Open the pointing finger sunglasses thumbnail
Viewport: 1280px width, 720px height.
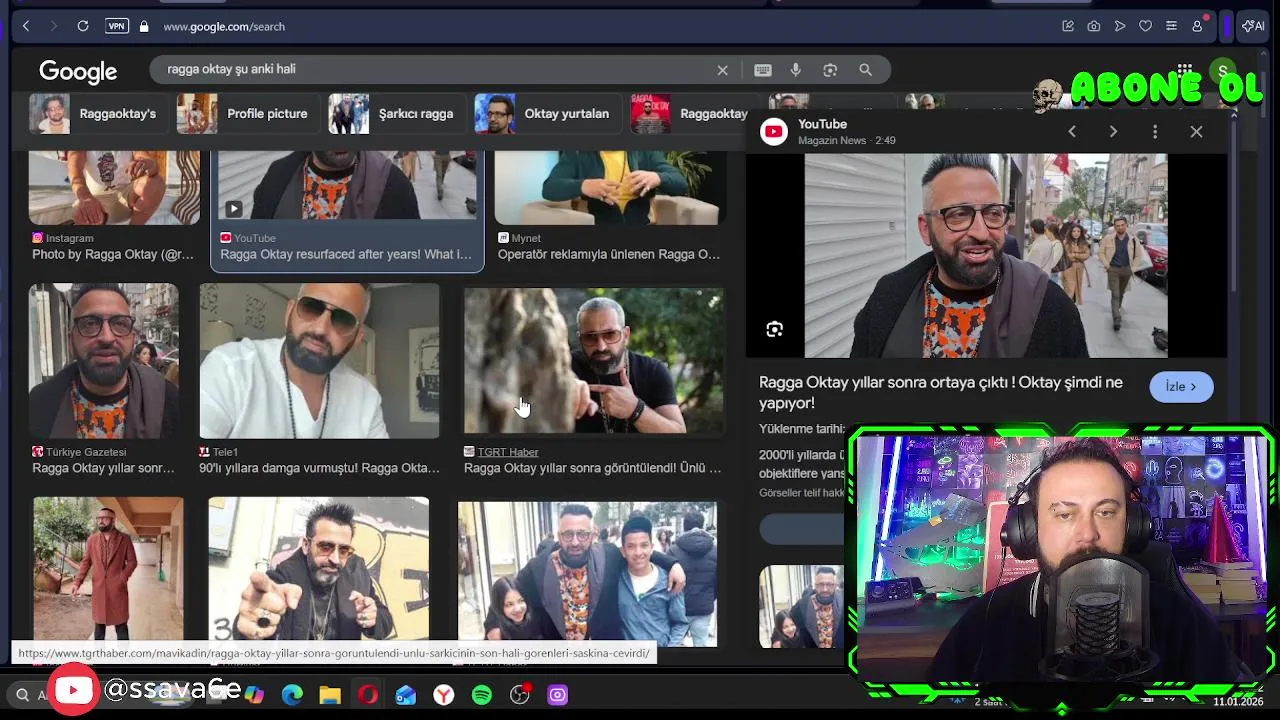click(x=319, y=568)
